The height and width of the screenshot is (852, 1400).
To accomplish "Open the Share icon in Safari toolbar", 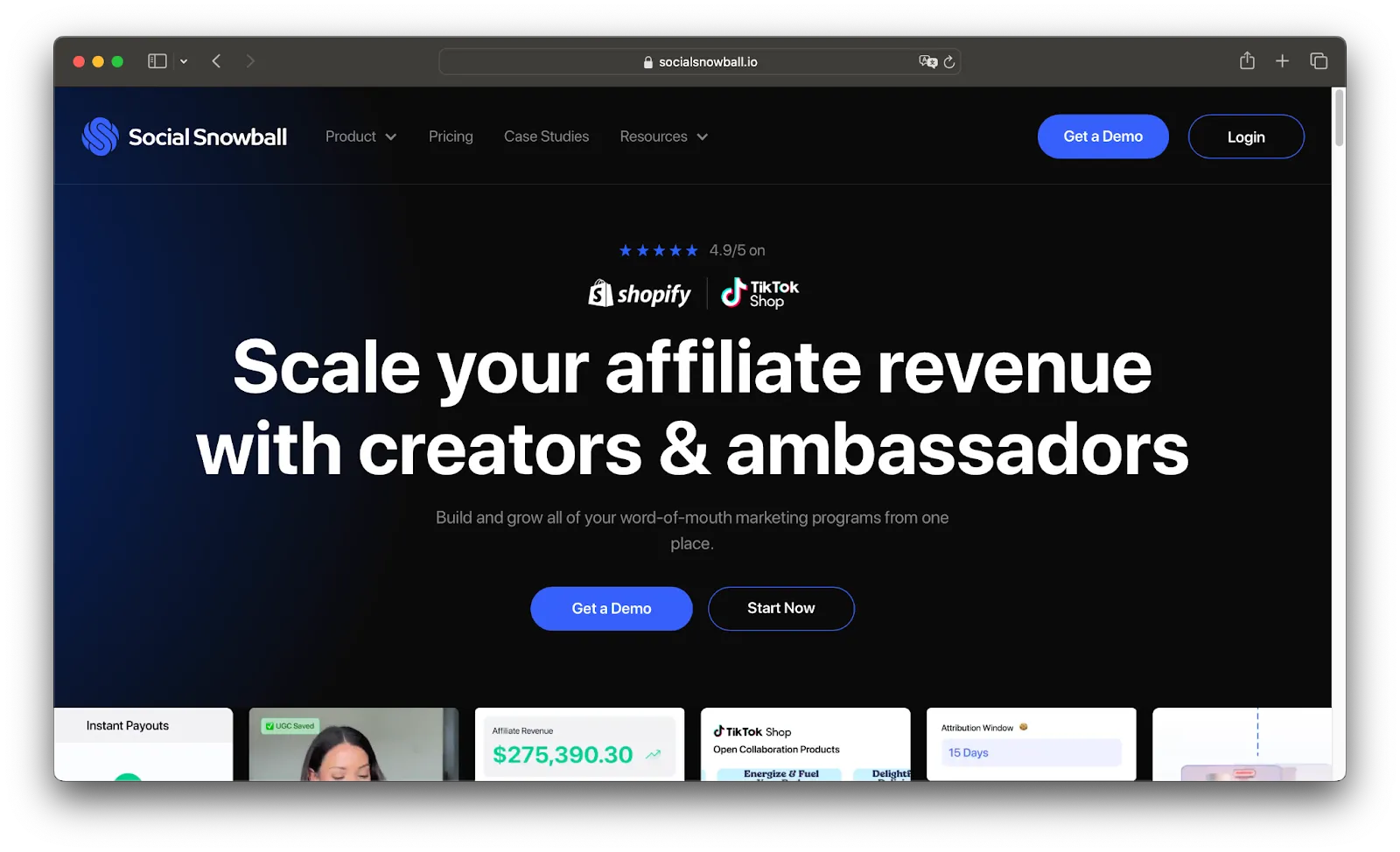I will tap(1247, 60).
